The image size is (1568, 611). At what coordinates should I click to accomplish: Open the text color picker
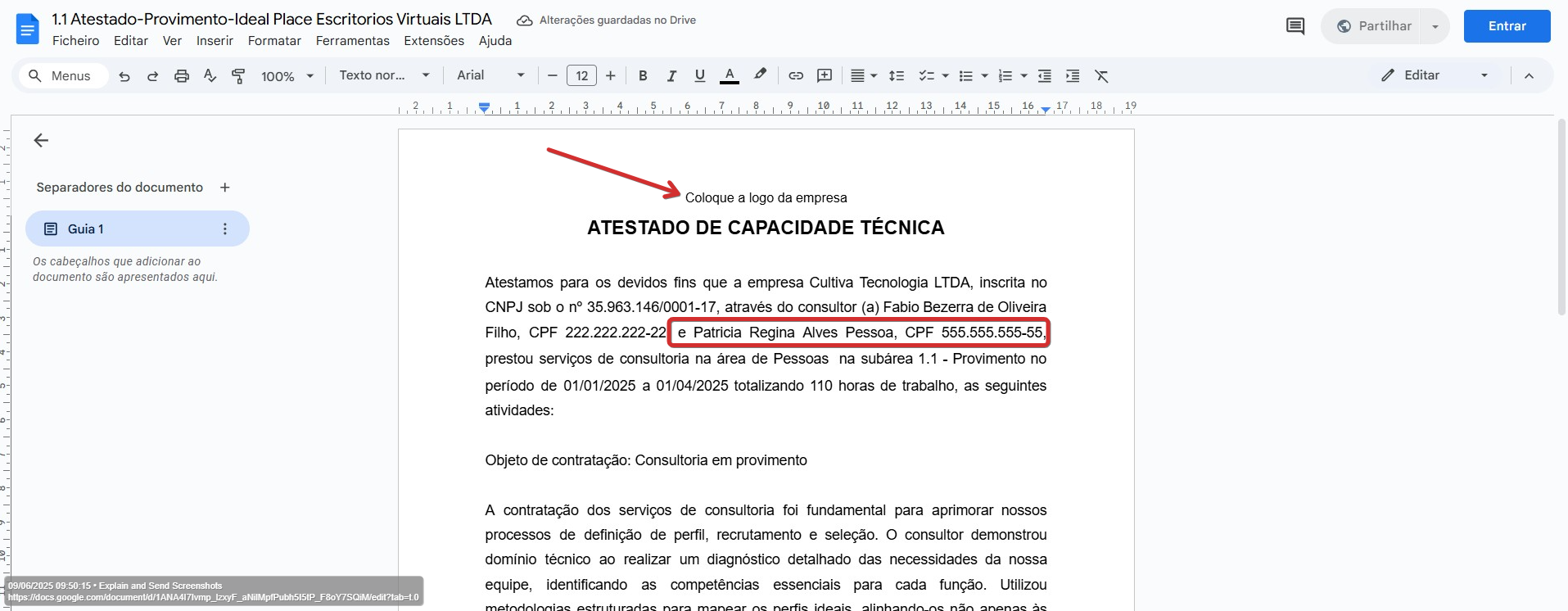[x=730, y=76]
